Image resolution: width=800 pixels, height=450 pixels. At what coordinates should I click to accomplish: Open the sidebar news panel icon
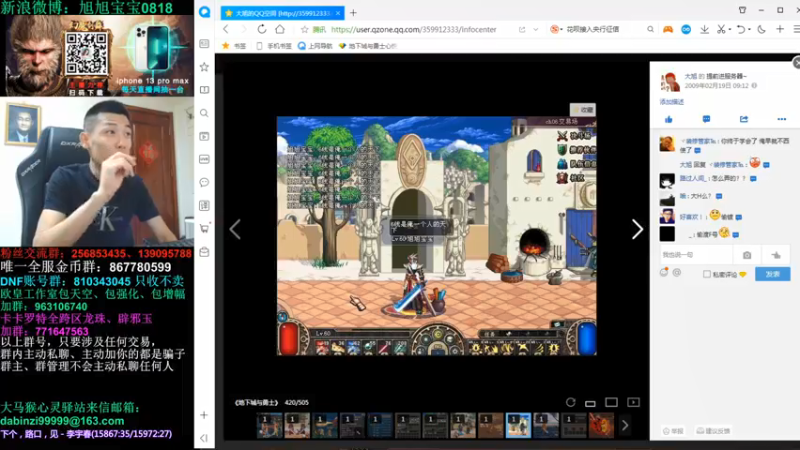[x=205, y=44]
